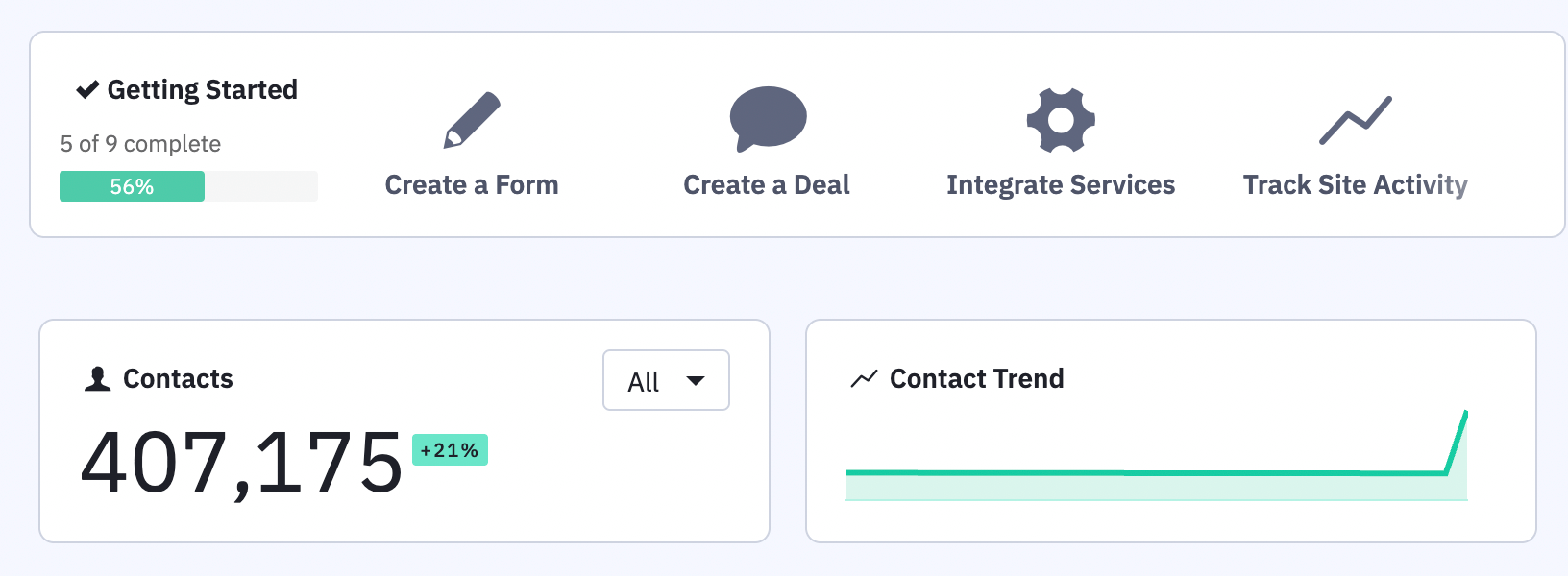
Task: Click the line chart Track Site Activity icon
Action: pyautogui.click(x=1356, y=120)
